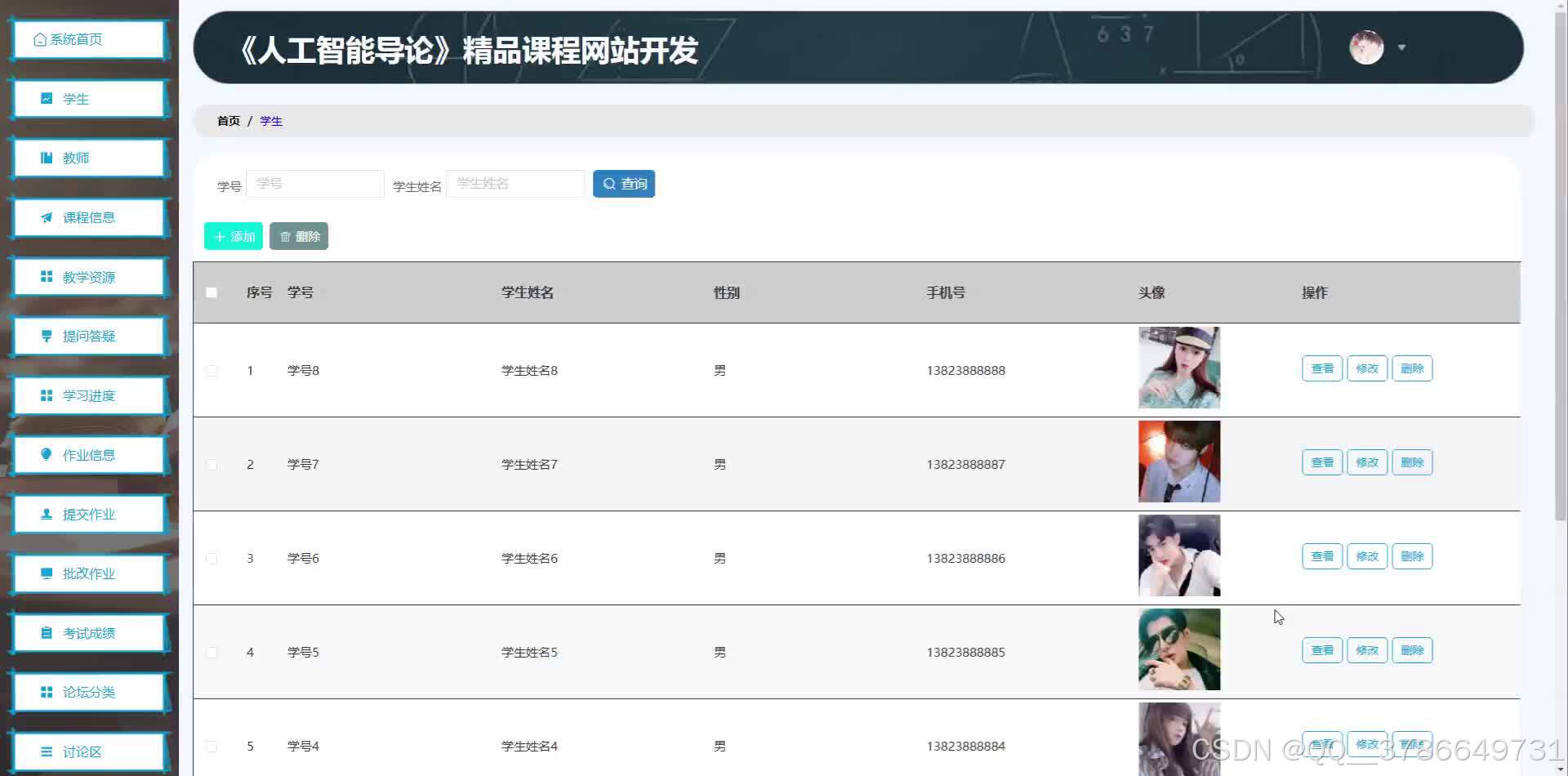
Task: Open 考试成绩 menu item
Action: coord(89,633)
